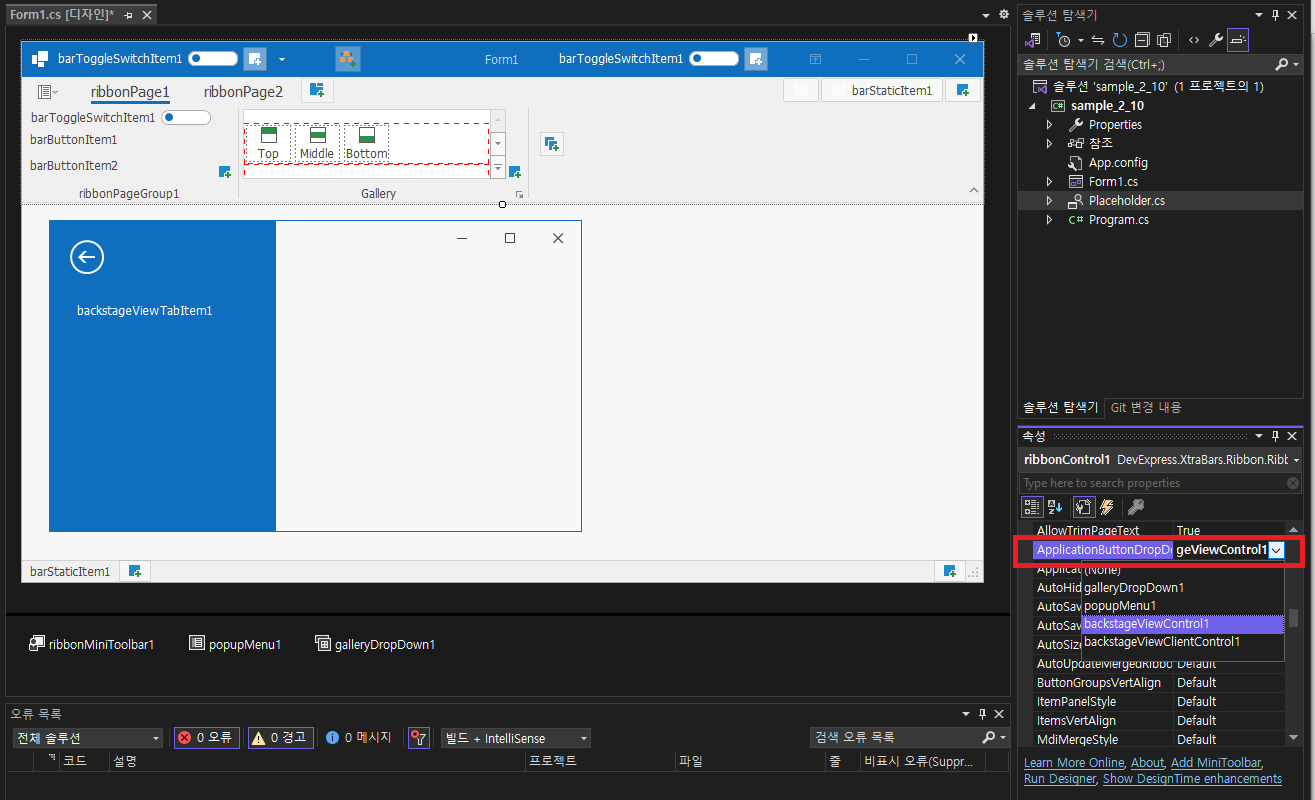Click add-item icon in ribbonPageGroup1

point(225,172)
